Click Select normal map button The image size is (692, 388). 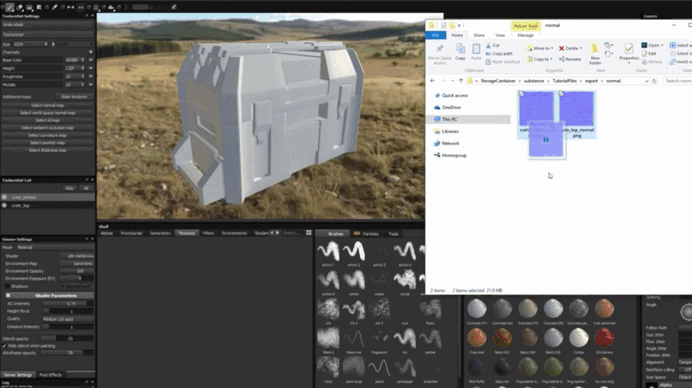(48, 105)
